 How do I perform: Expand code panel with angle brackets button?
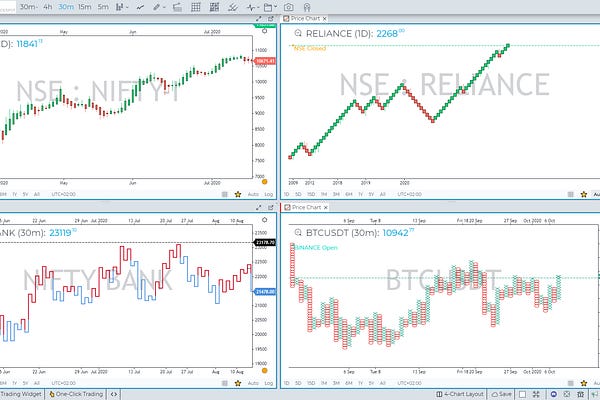point(114,394)
